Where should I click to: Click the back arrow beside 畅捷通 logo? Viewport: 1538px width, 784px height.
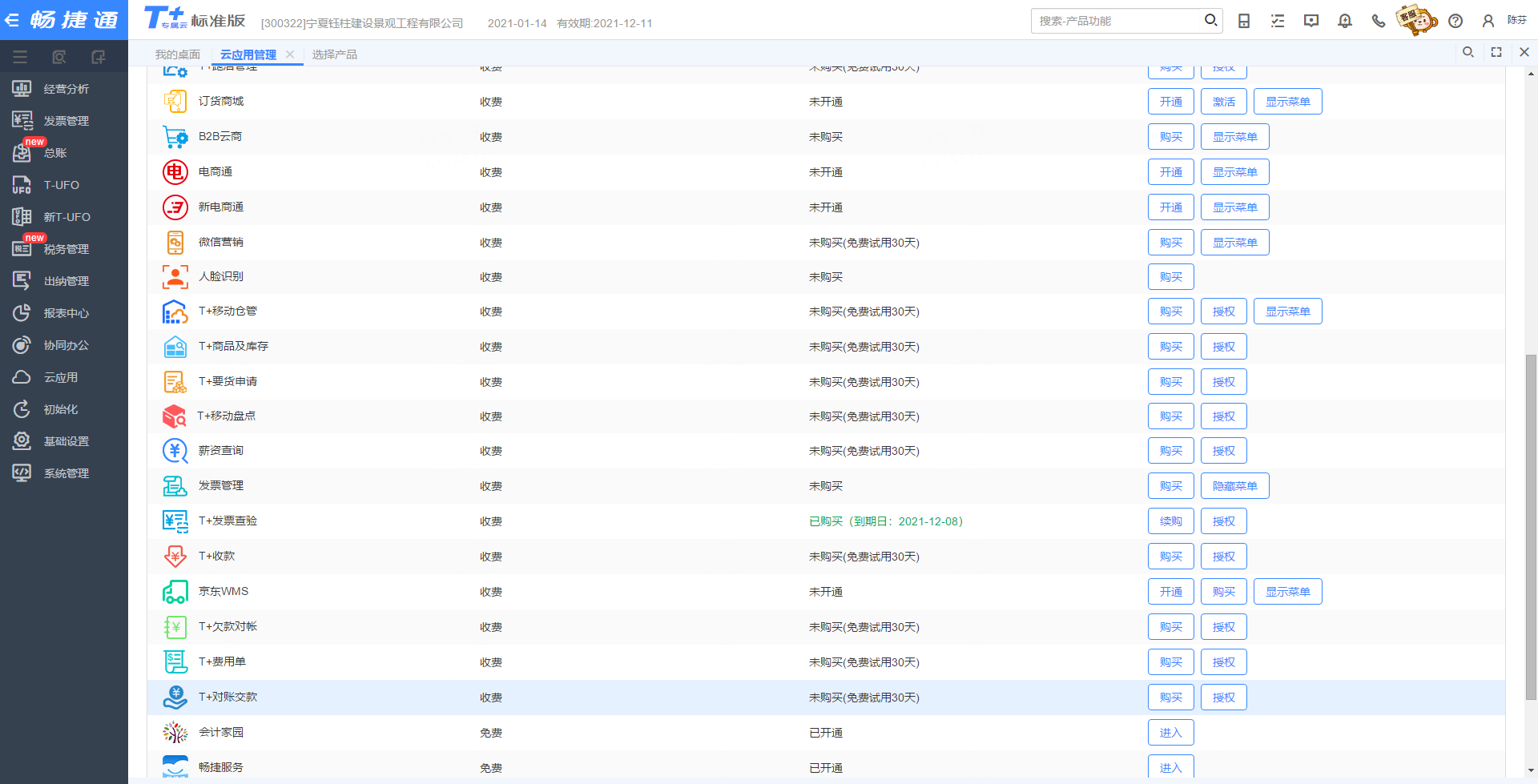pos(12,20)
